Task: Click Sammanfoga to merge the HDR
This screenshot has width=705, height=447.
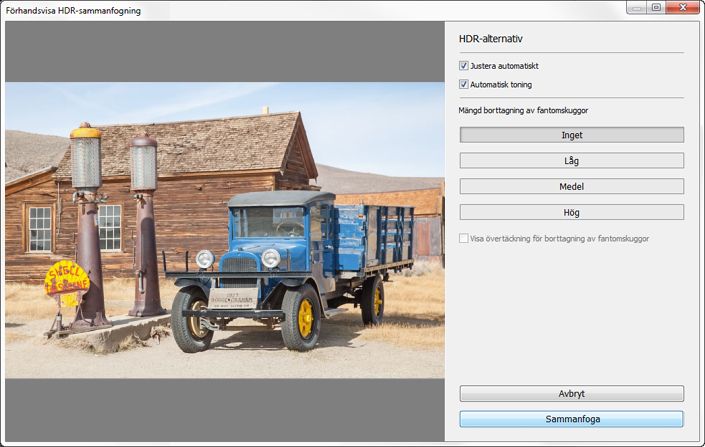Action: (571, 419)
